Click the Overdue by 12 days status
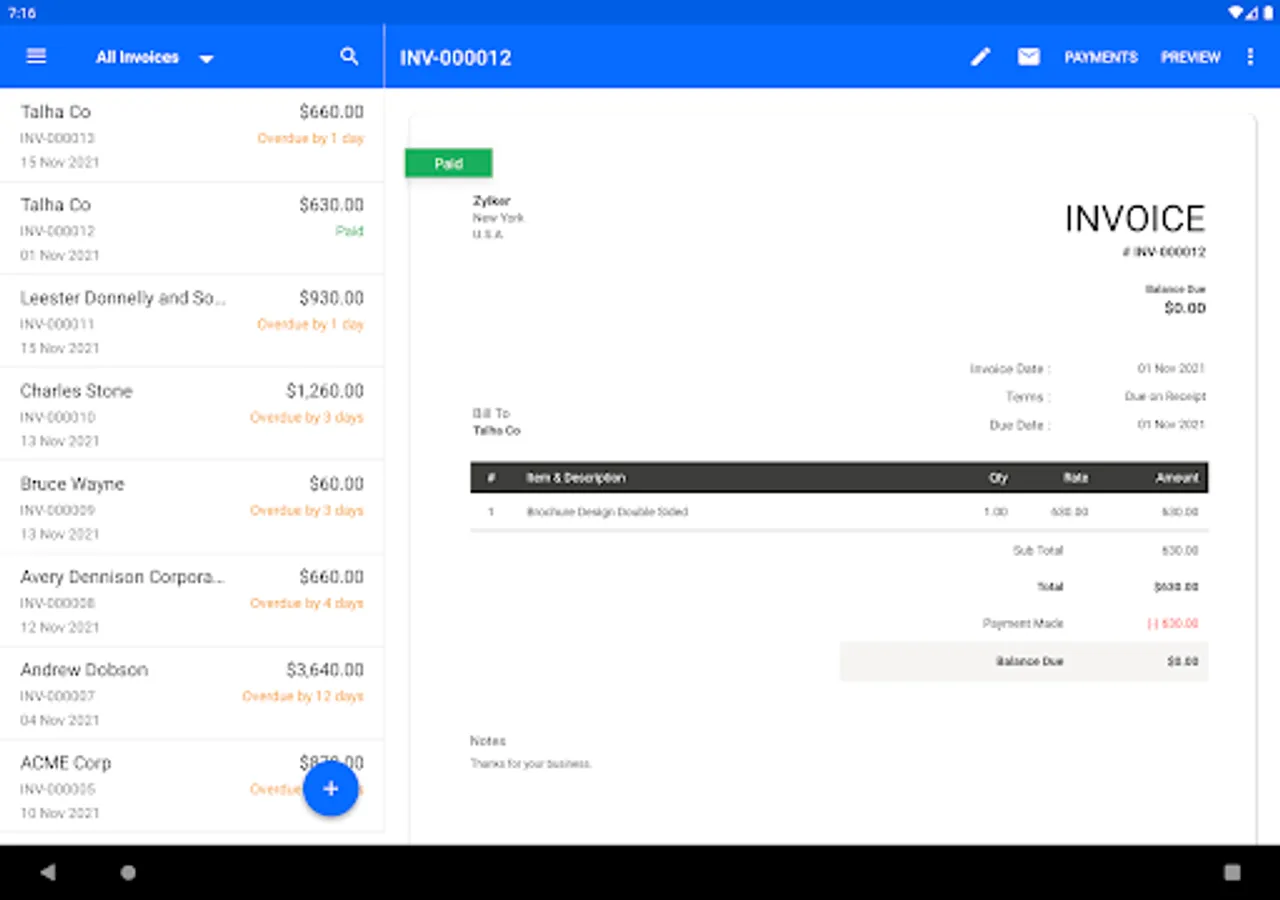 click(303, 696)
